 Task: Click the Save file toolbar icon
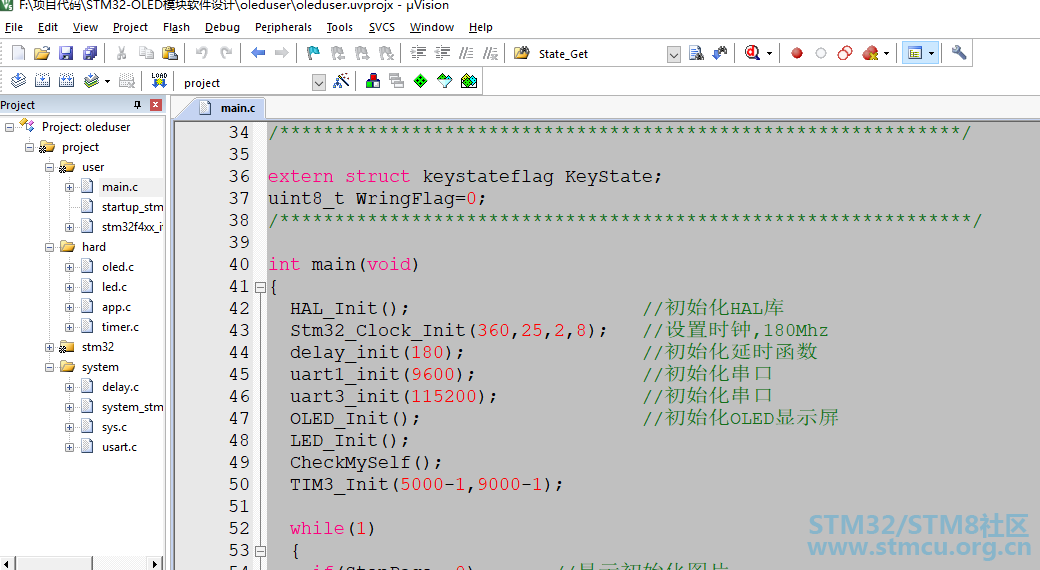click(66, 53)
